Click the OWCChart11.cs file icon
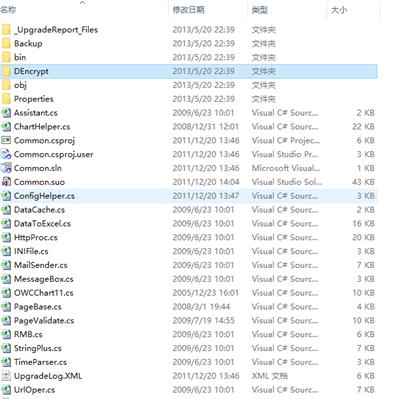 tap(6, 293)
